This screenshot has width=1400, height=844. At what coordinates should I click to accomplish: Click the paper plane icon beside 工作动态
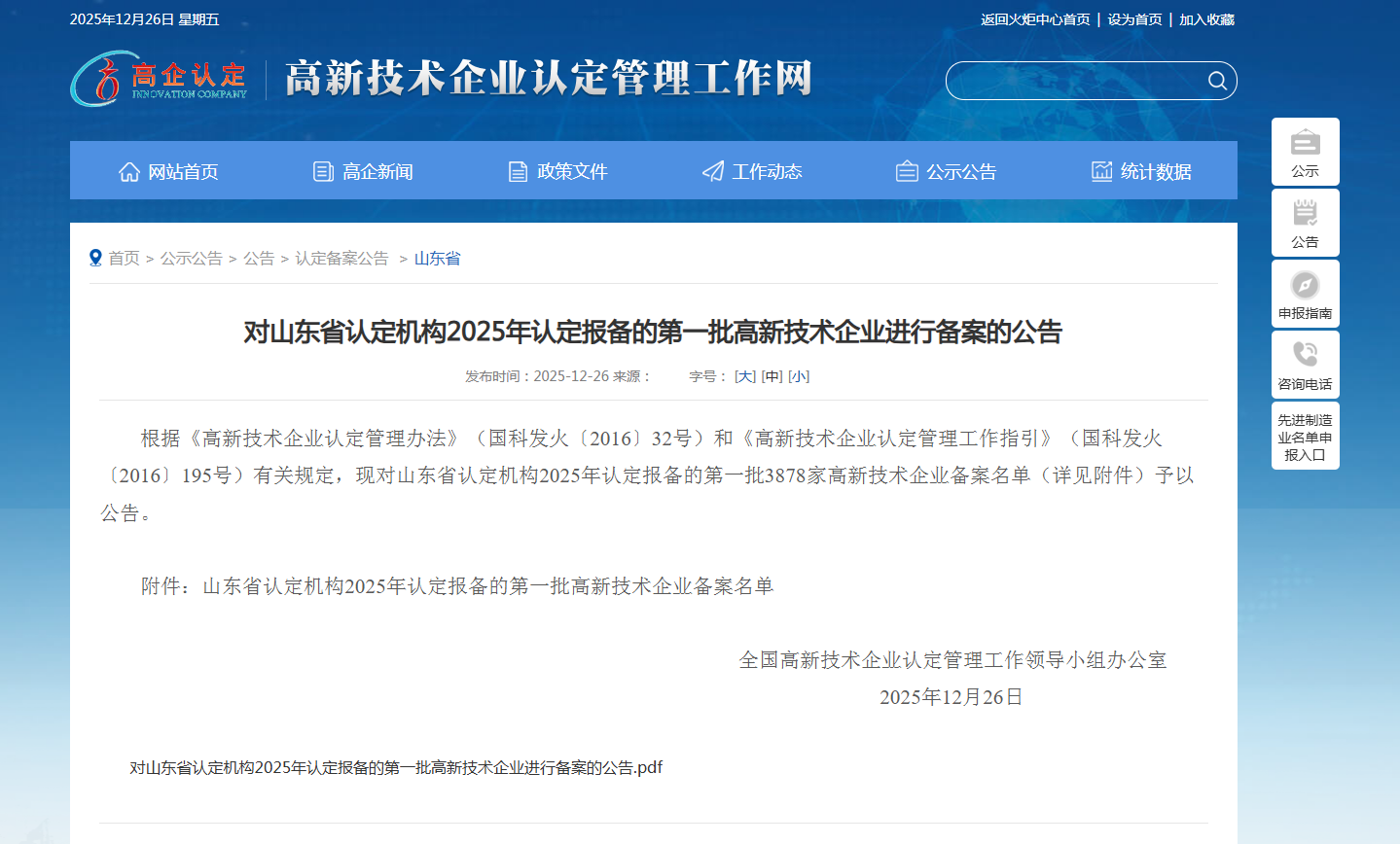(x=714, y=170)
